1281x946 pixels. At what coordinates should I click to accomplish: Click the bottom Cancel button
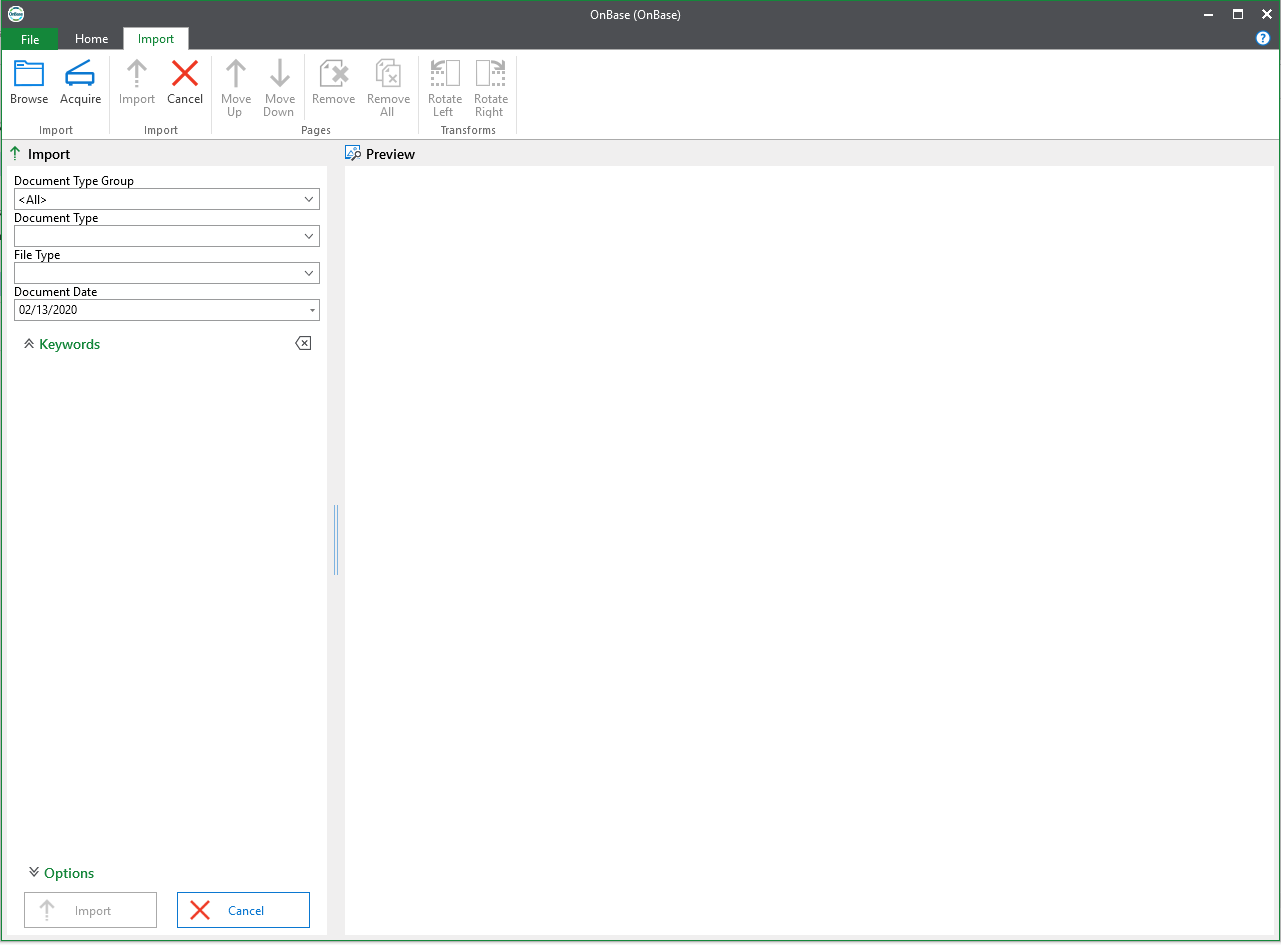click(243, 910)
